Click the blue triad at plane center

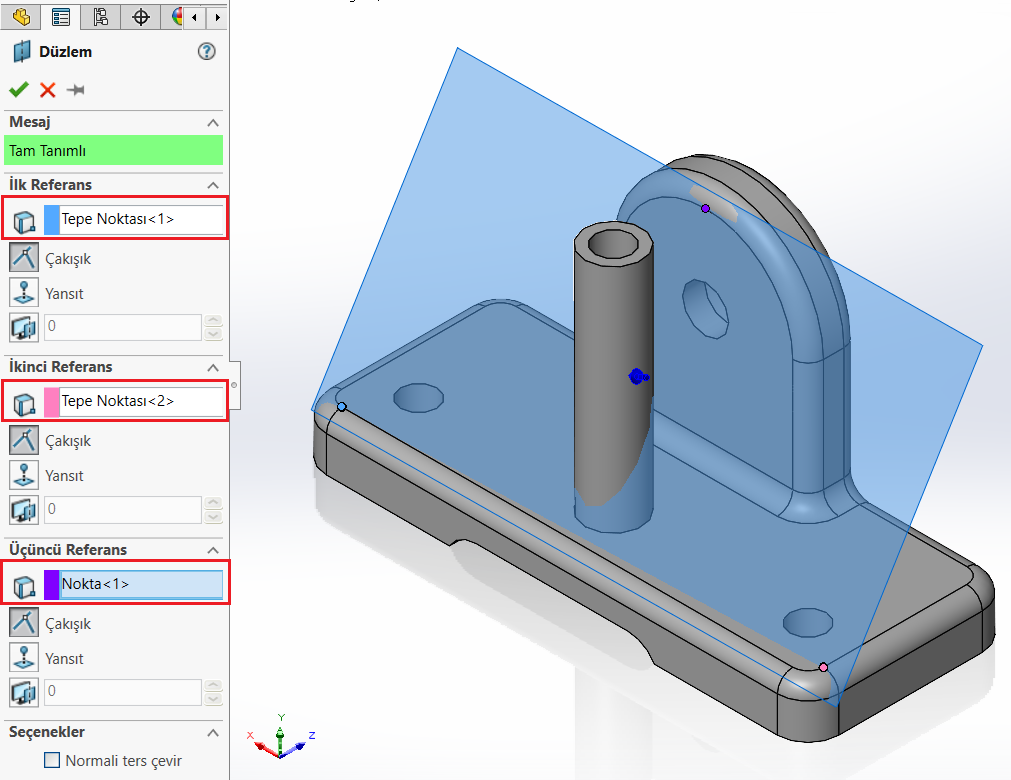[x=637, y=377]
